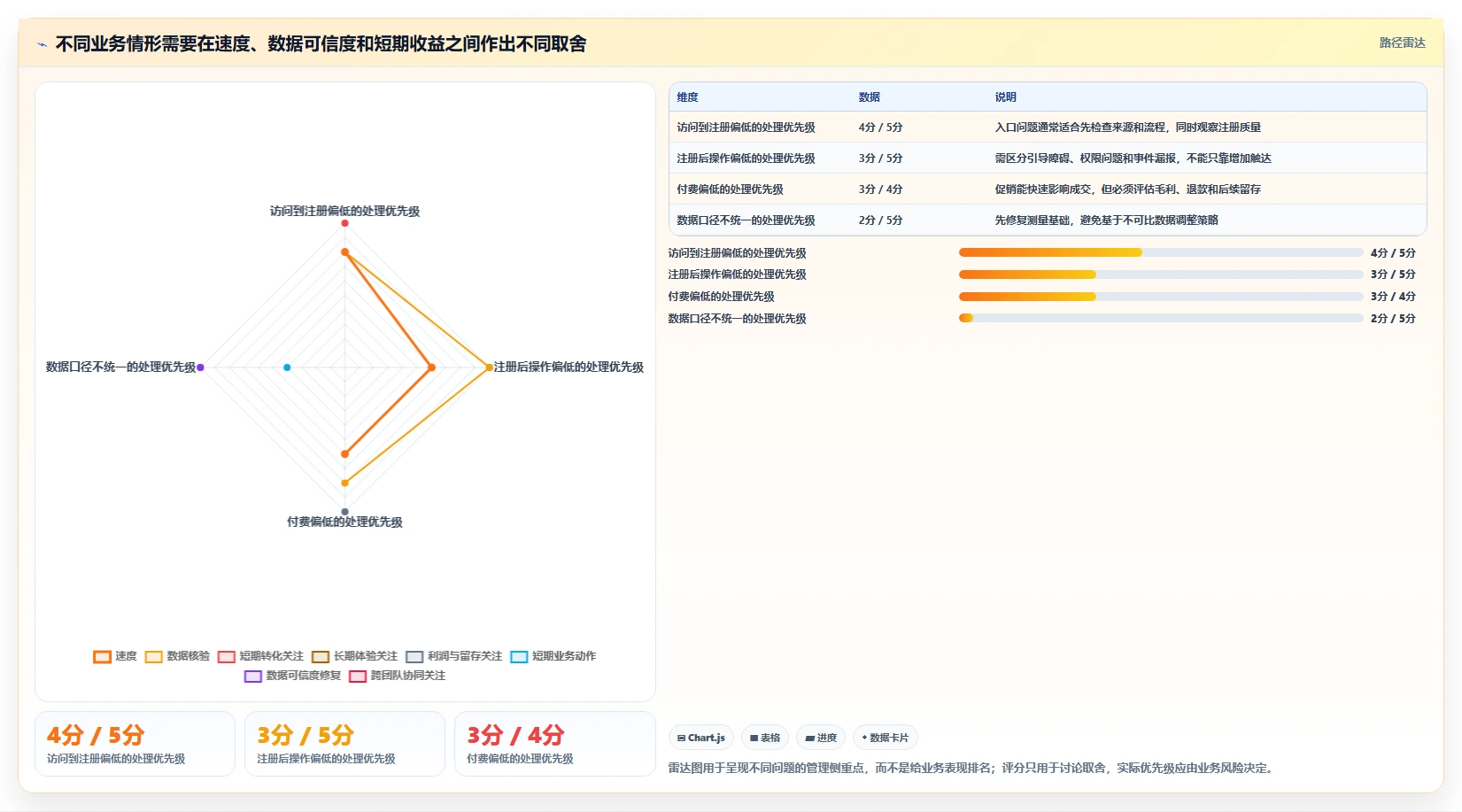Image resolution: width=1462 pixels, height=812 pixels.
Task: Click the table cell 付费偏低的处理优先级
Action: (x=730, y=189)
